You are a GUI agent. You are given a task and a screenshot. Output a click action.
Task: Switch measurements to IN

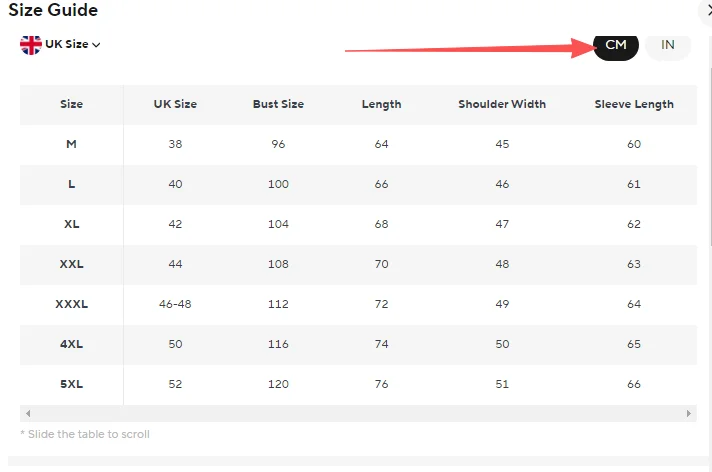point(668,45)
